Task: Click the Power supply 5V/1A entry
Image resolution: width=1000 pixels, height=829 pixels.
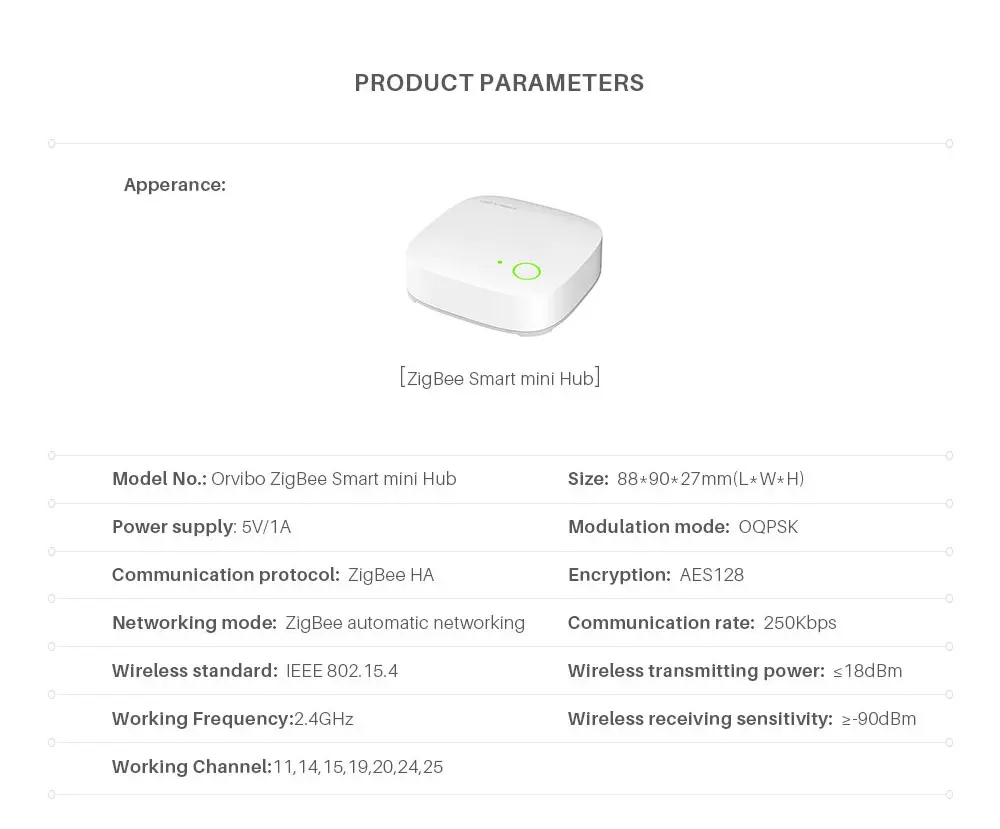Action: click(202, 527)
